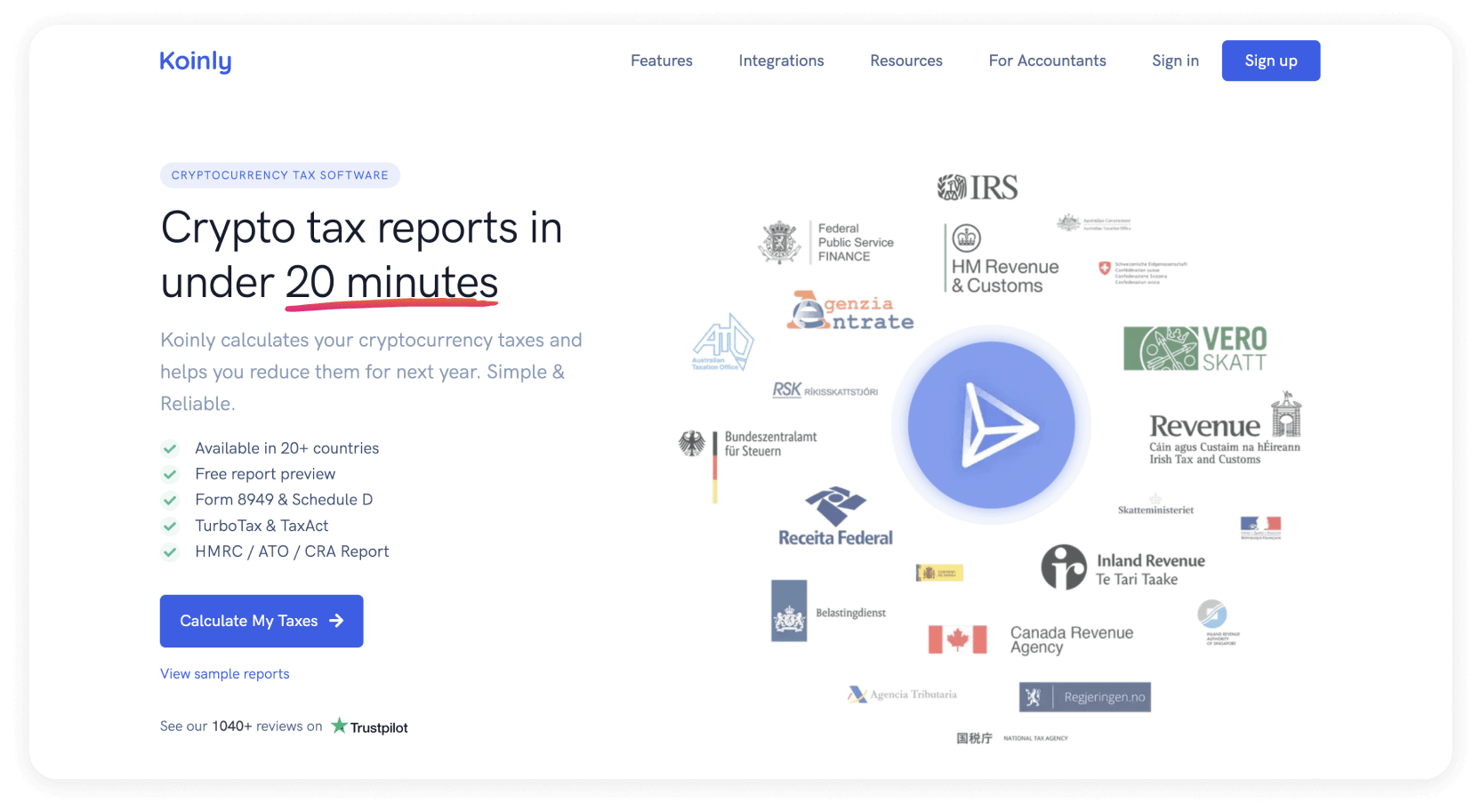Play the demo video
The image size is (1481, 812).
click(992, 425)
